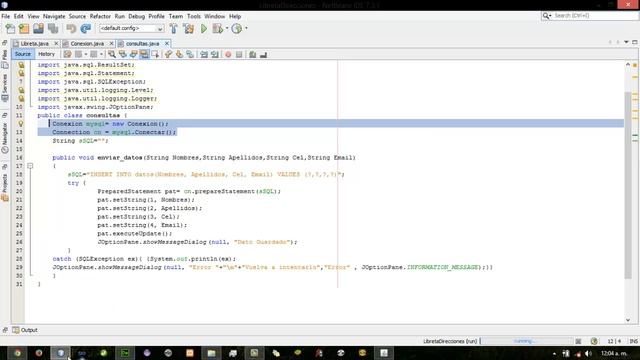Close the consultas.java tab

pyautogui.click(x=167, y=44)
